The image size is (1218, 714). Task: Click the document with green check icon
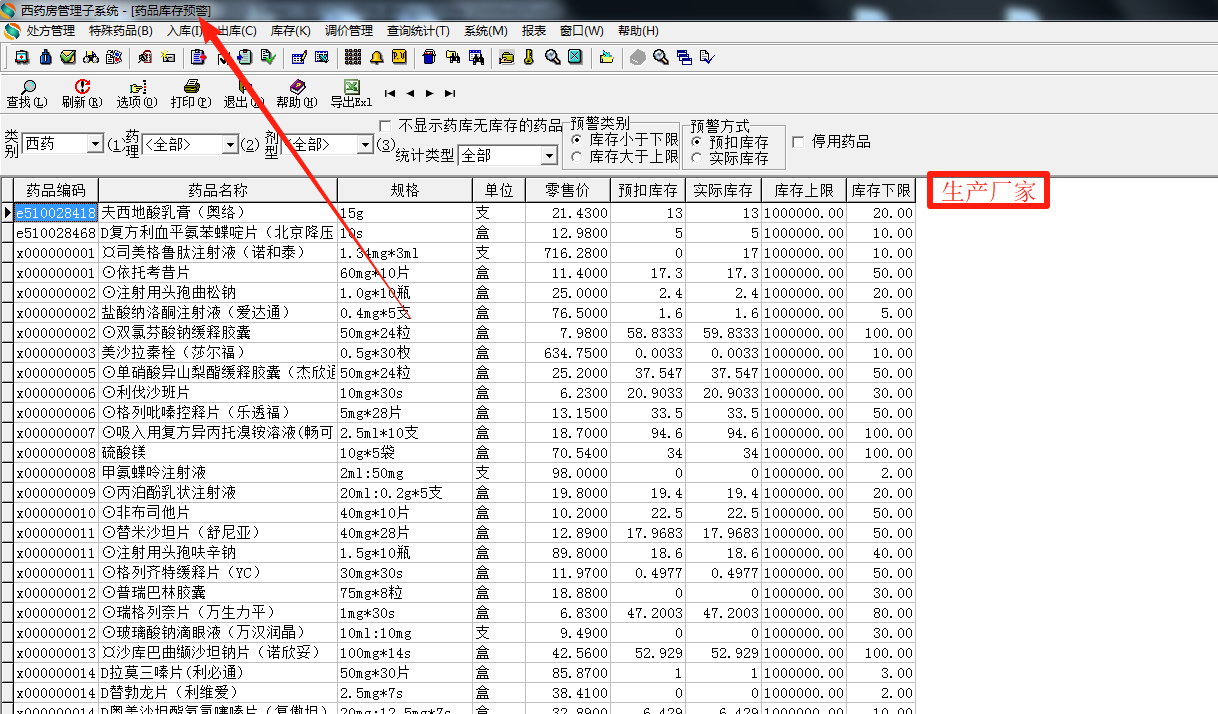coord(268,57)
